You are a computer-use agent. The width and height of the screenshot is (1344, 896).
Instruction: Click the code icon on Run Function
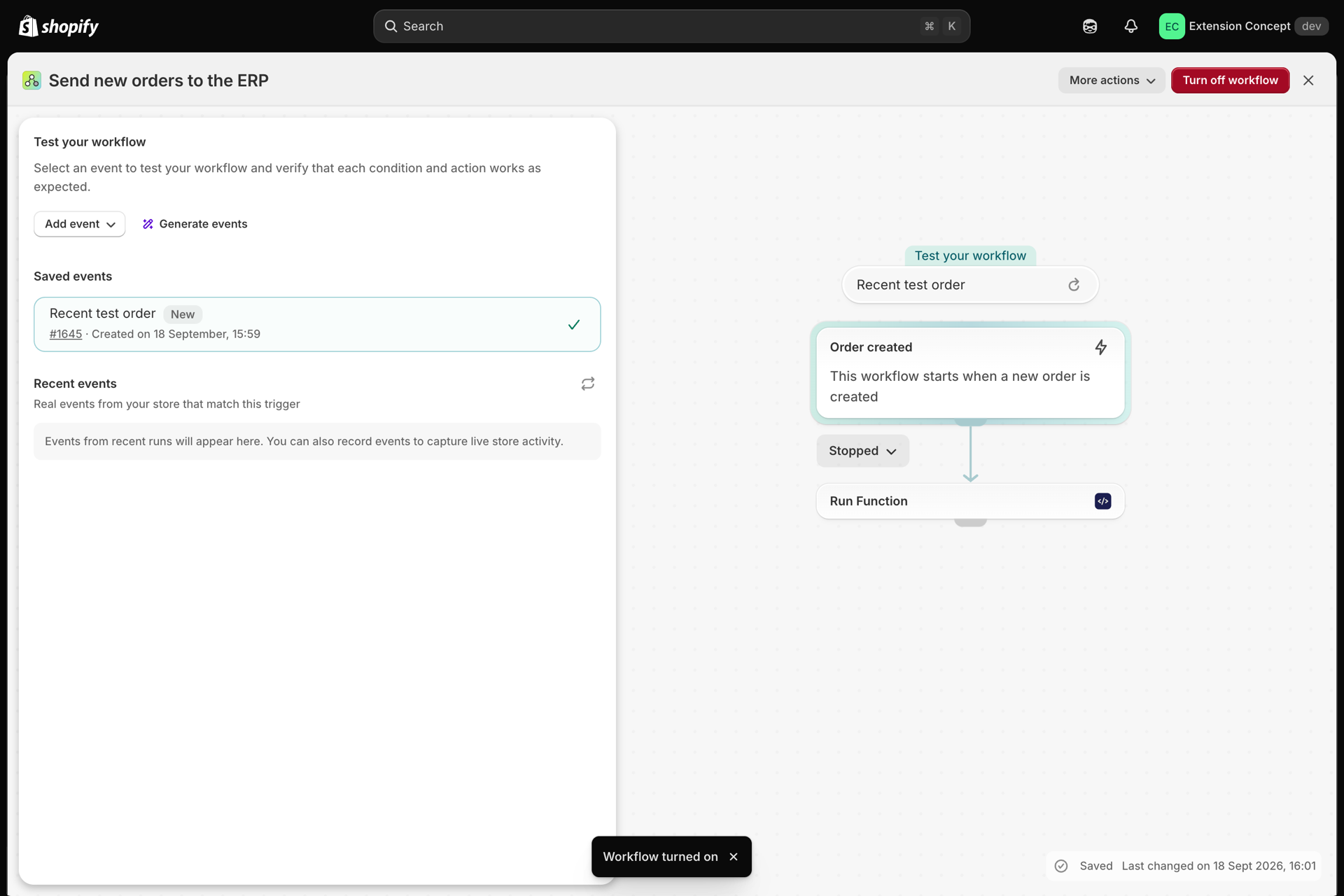pyautogui.click(x=1102, y=501)
